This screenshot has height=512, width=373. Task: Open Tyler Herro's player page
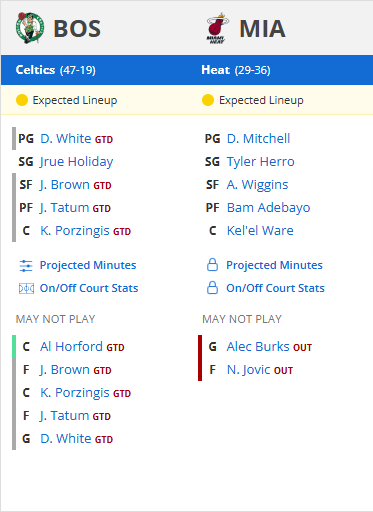coord(261,162)
